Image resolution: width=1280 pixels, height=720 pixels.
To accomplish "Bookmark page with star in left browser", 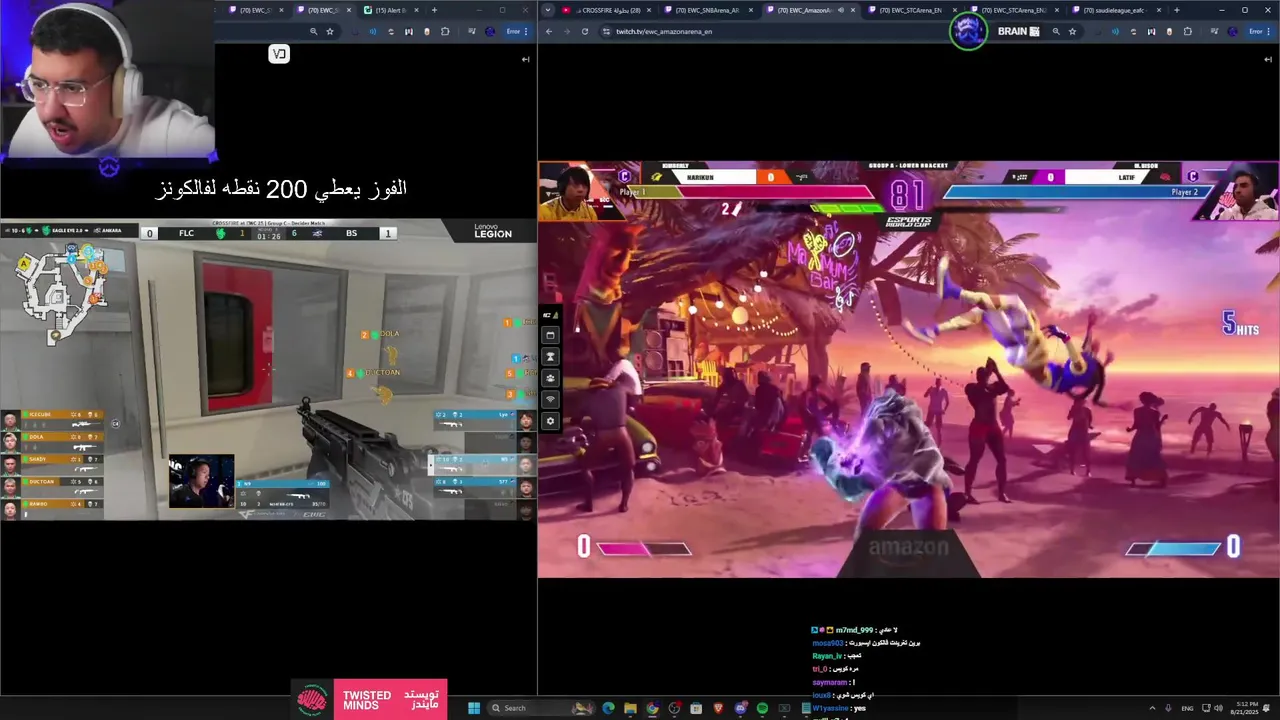I will click(x=330, y=31).
